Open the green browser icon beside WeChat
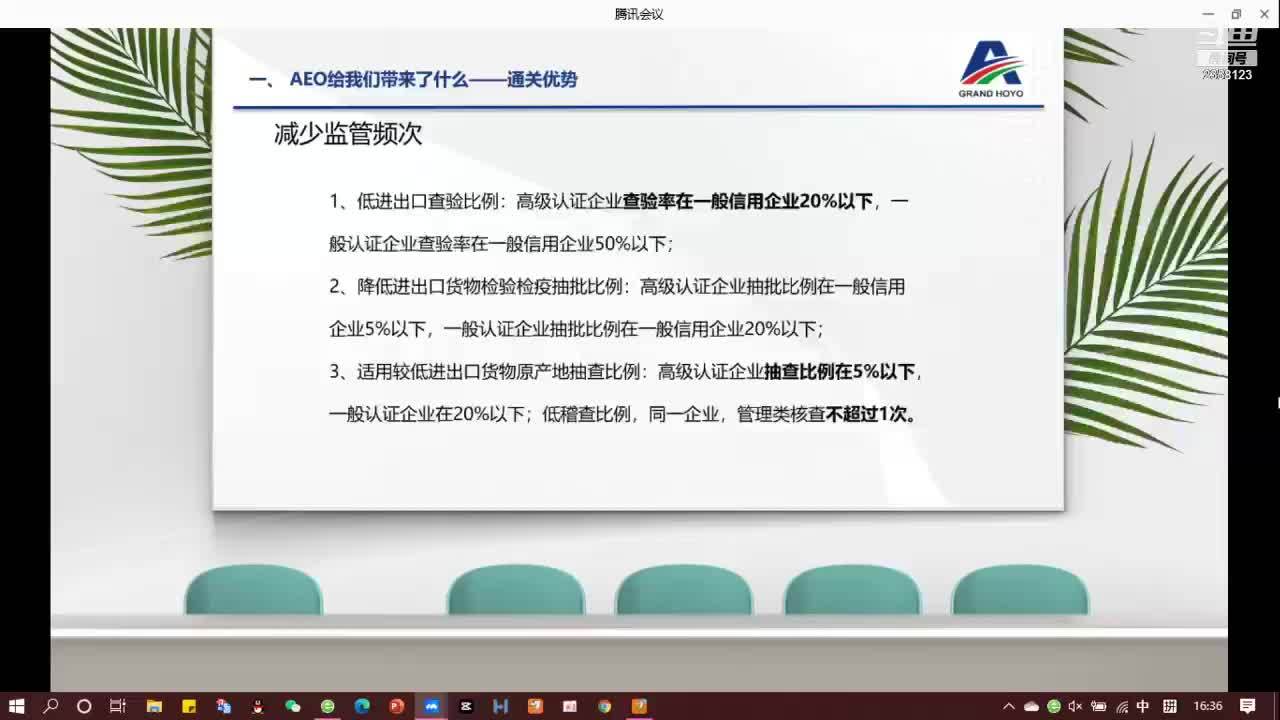This screenshot has height=720, width=1280. pyautogui.click(x=328, y=706)
